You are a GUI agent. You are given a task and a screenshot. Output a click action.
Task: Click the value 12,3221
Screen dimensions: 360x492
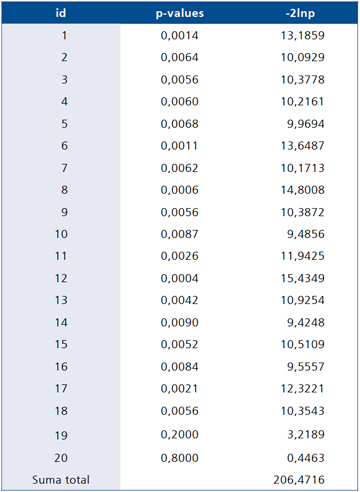click(x=302, y=389)
